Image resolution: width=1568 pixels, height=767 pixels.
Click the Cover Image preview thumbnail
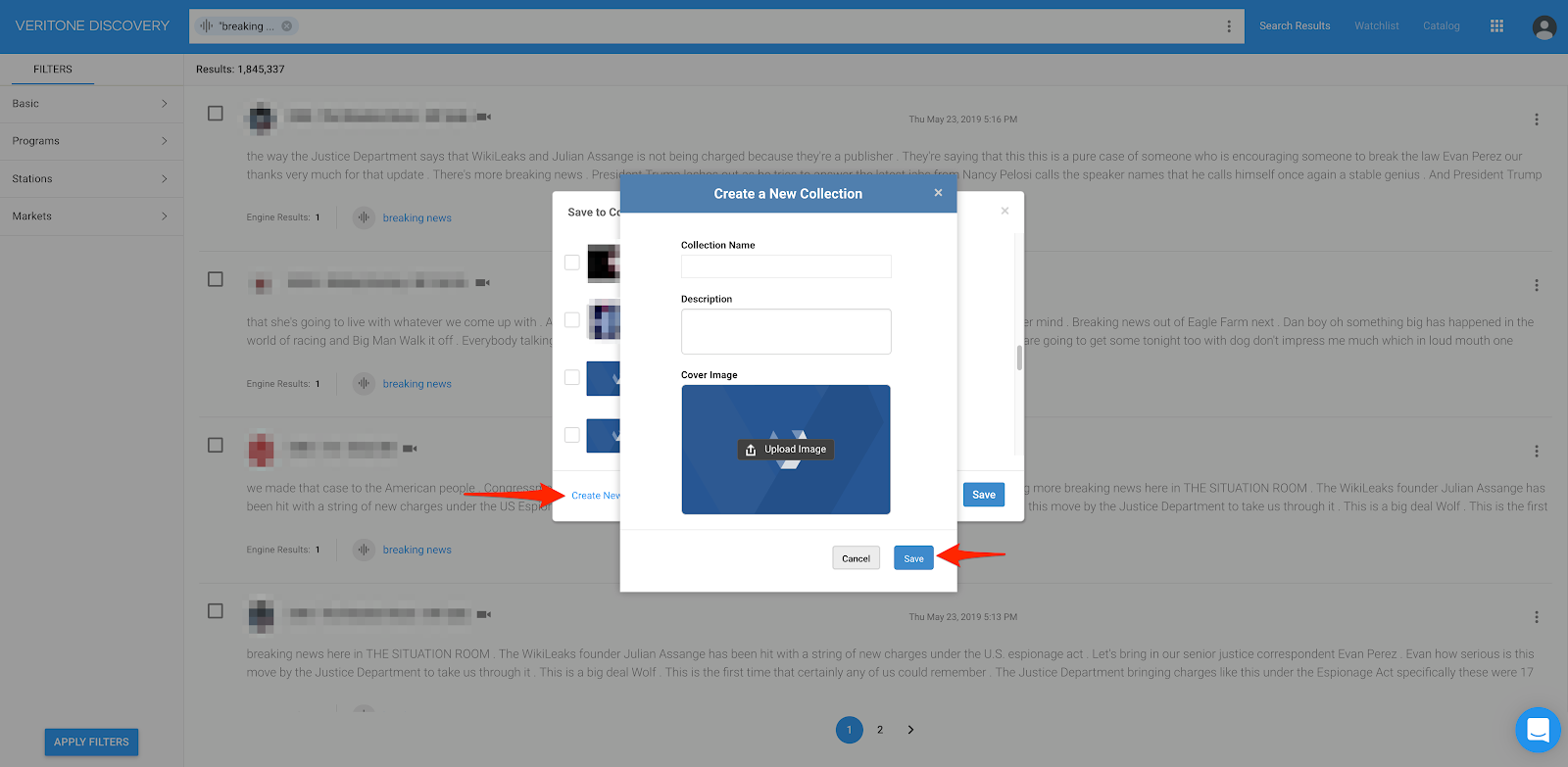click(x=786, y=450)
